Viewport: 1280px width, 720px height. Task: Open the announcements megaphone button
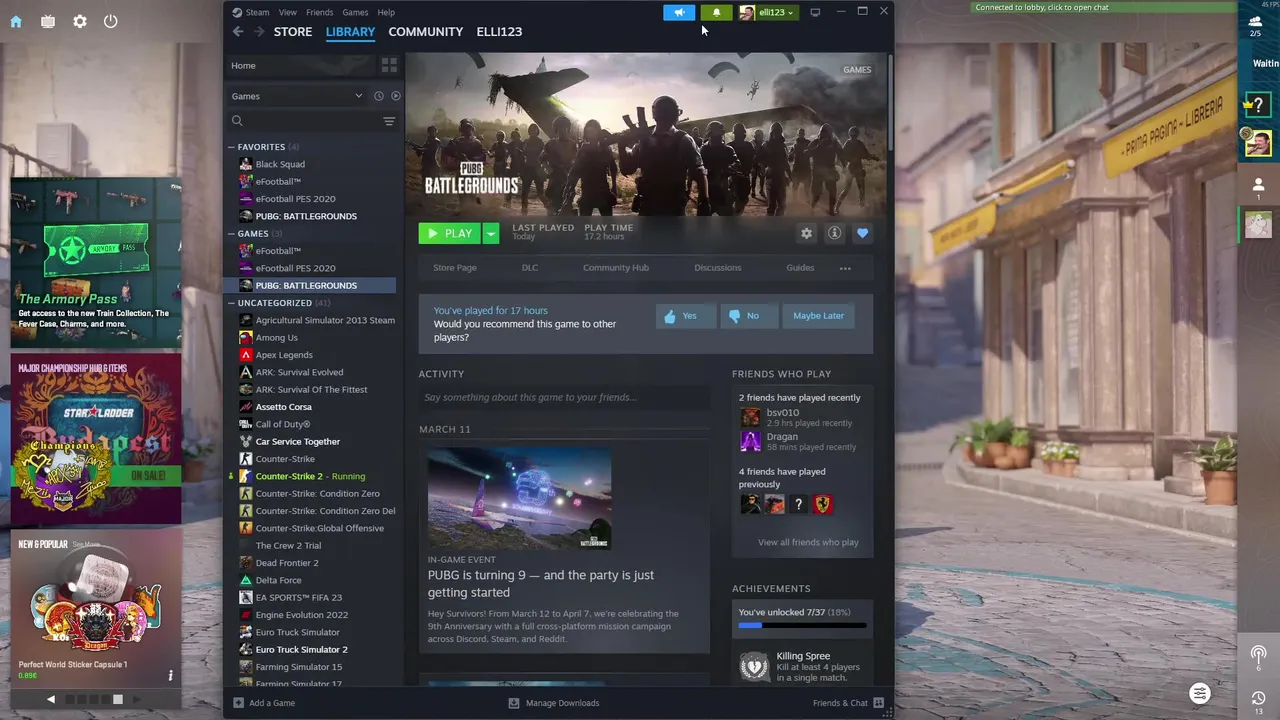pos(679,12)
